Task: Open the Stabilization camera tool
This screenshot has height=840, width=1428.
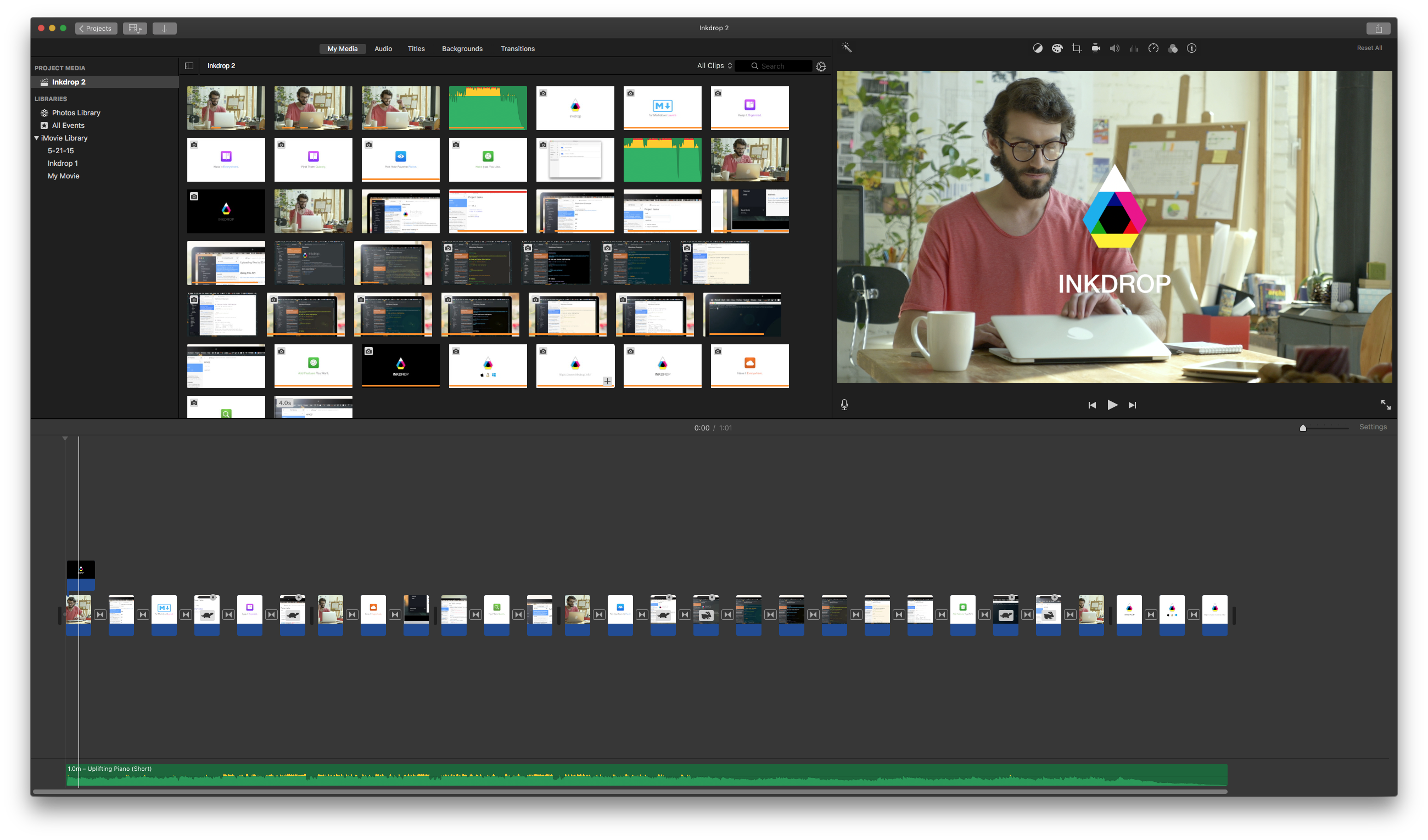Action: pos(1096,48)
